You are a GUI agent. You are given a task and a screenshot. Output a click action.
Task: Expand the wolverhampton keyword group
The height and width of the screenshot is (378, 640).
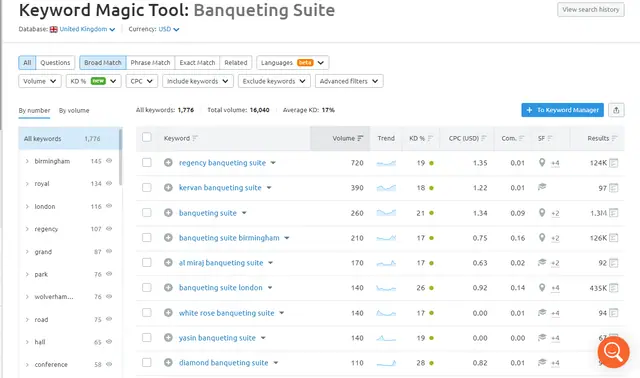pos(27,297)
